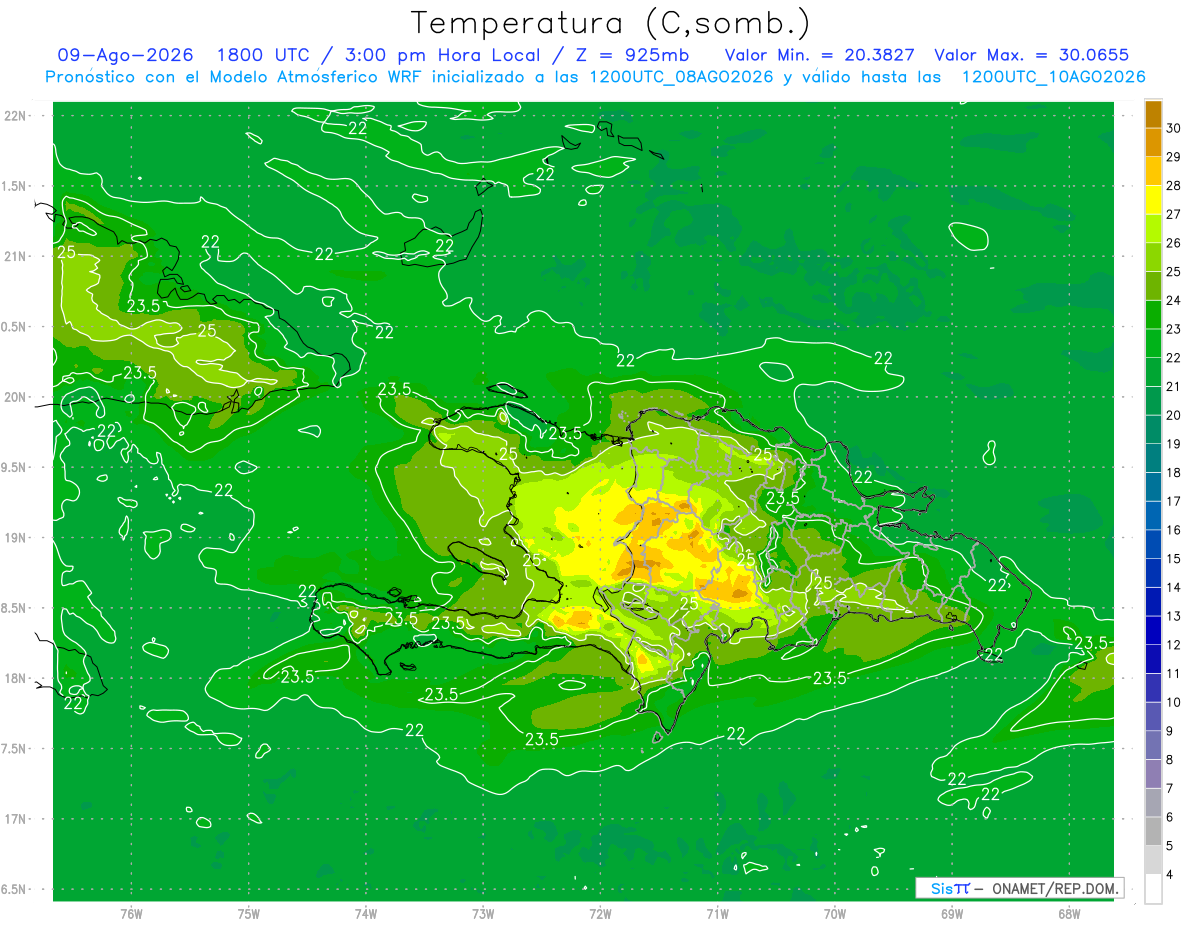
Task: Click the '75W' longitude axis label
Action: click(249, 914)
